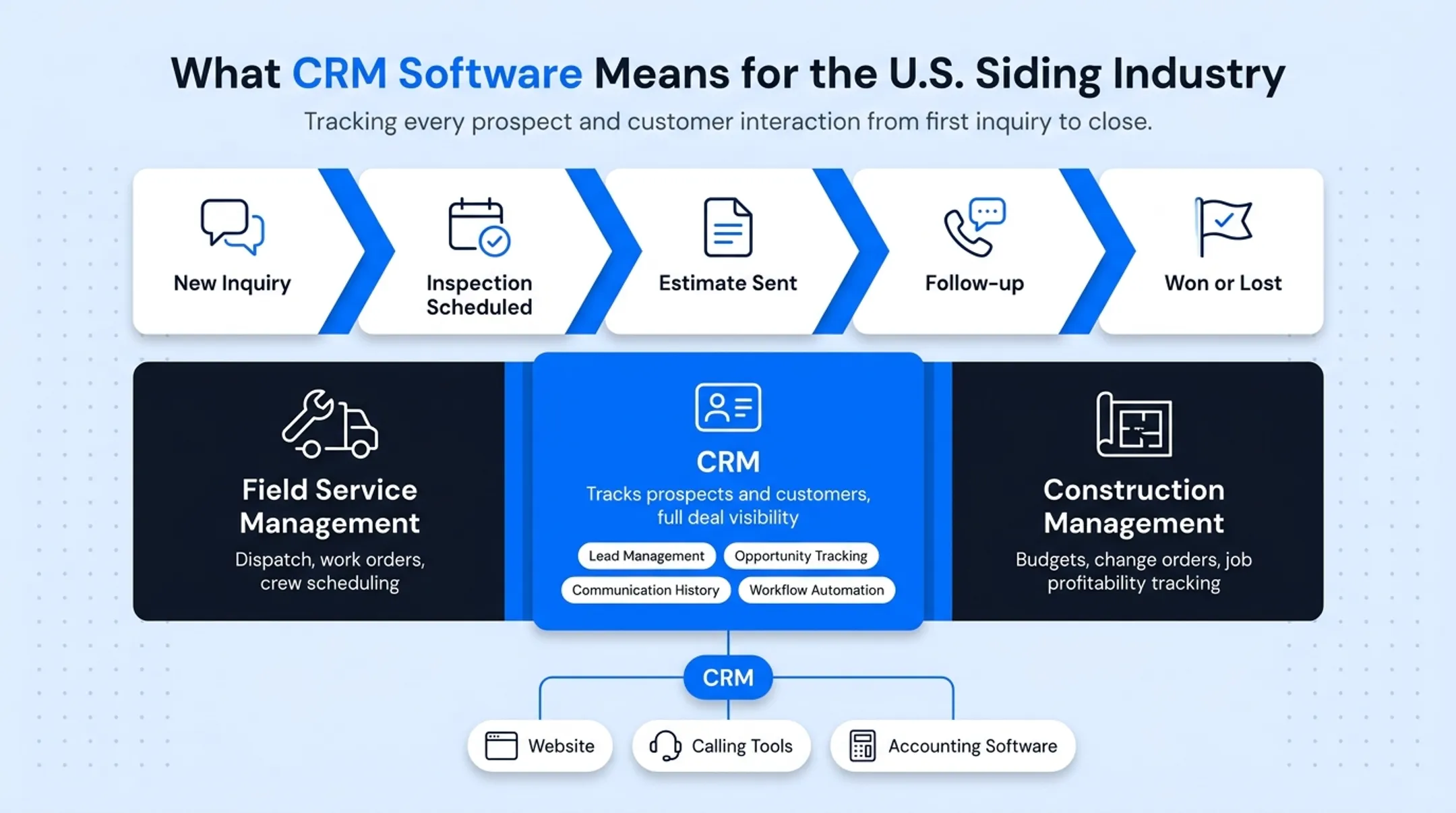
Task: Click the New Inquiry chat bubbles icon
Action: (x=233, y=227)
